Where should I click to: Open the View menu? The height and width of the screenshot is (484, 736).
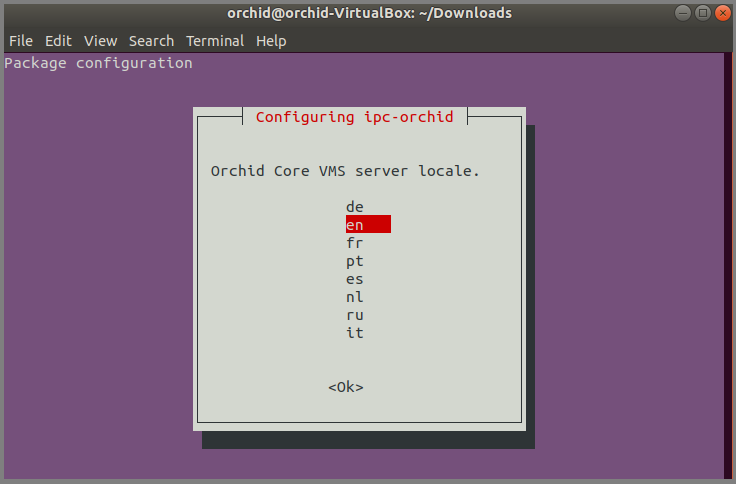tap(100, 41)
